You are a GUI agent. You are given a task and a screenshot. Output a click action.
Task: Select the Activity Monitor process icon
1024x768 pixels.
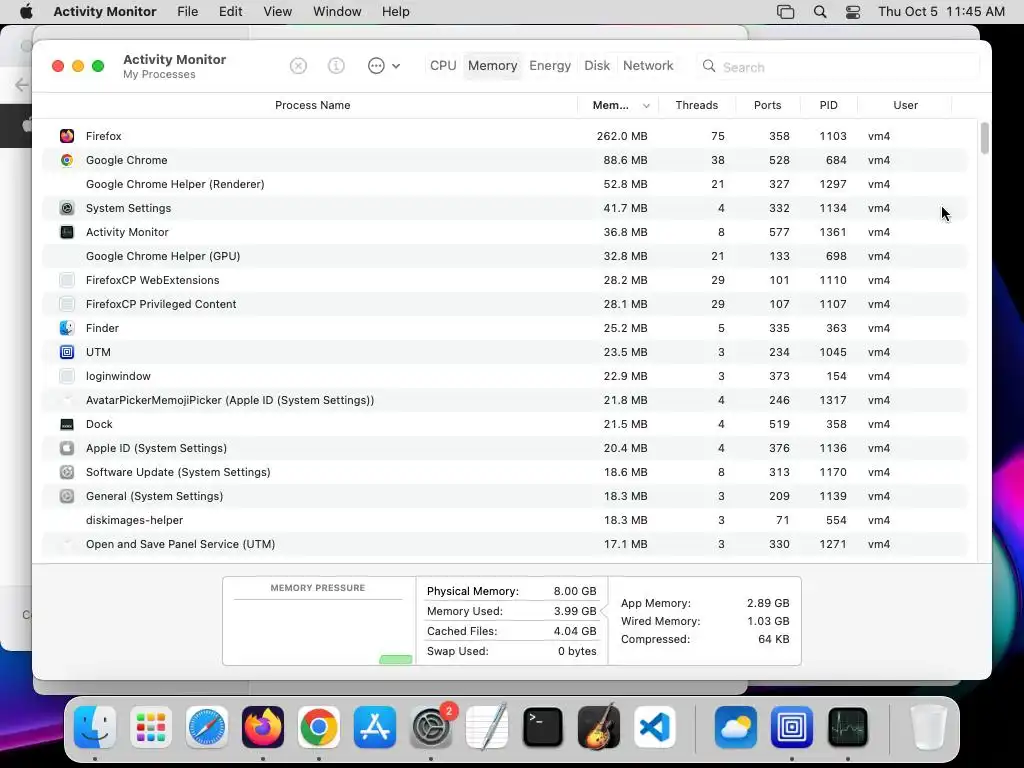67,232
